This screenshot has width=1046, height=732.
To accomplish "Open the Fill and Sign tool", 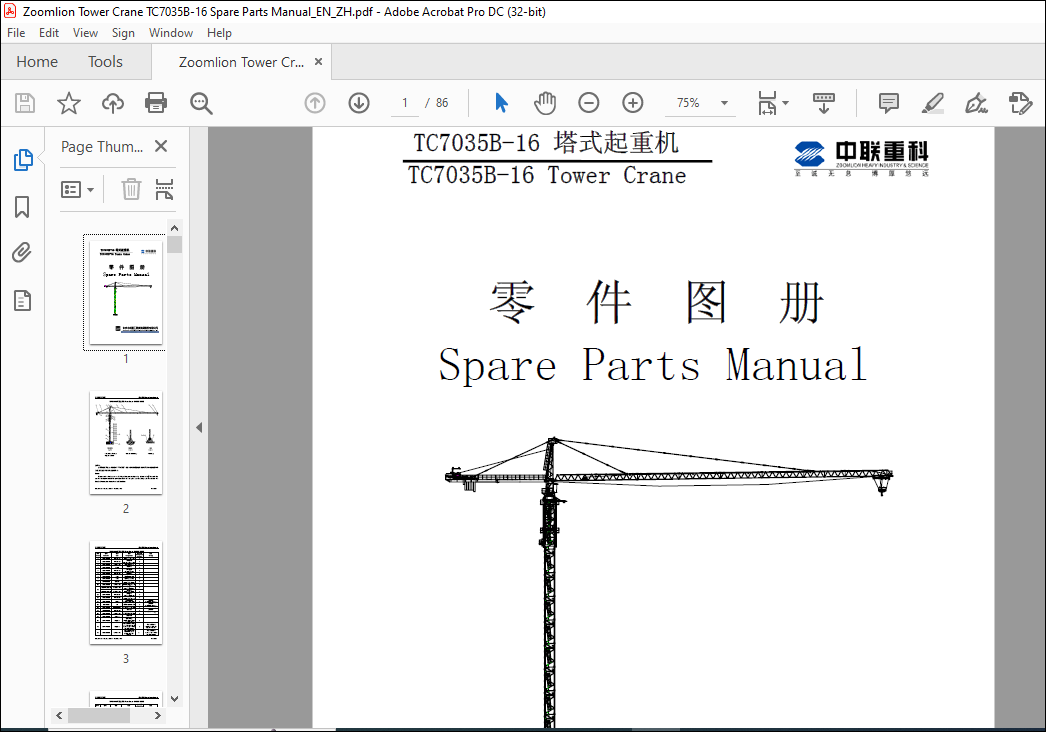I will click(976, 103).
